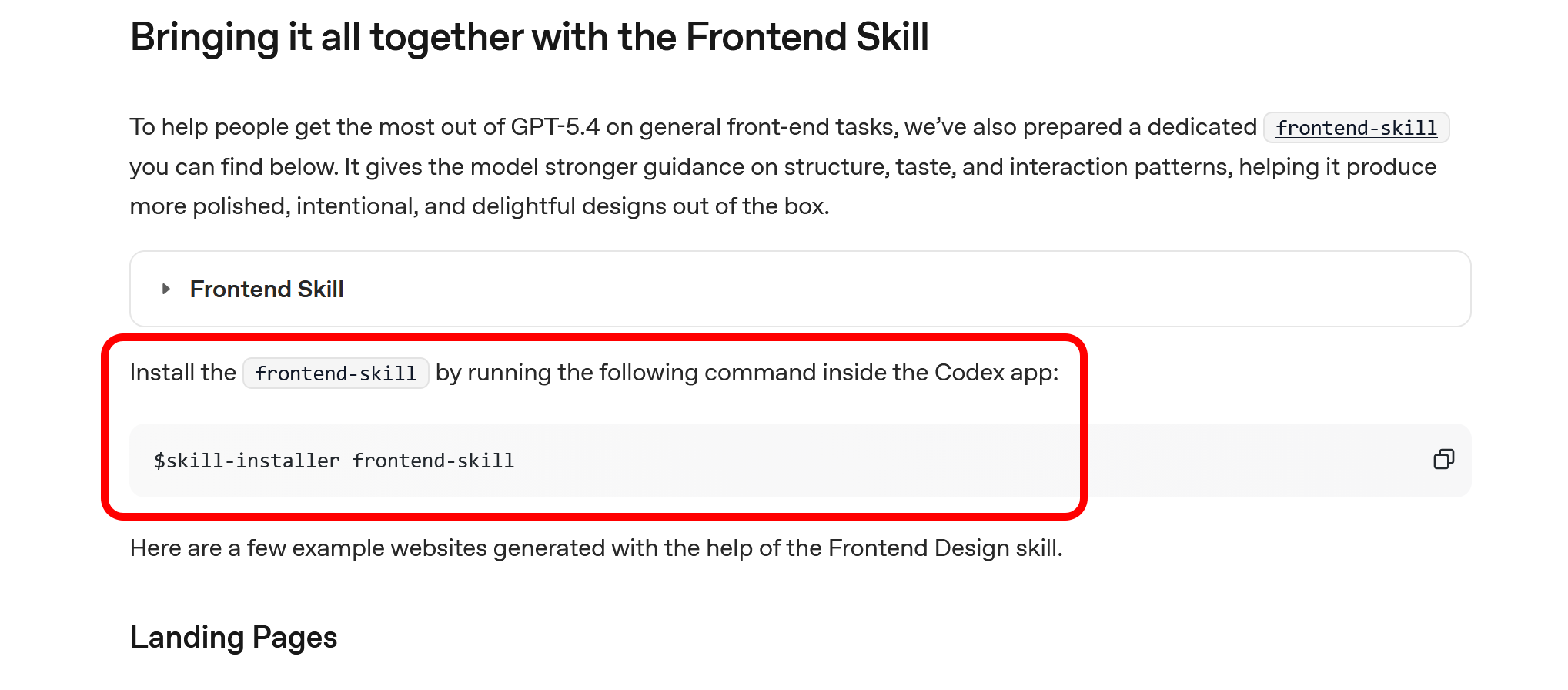Click the Landing Pages heading
The height and width of the screenshot is (690, 1568).
[x=233, y=638]
